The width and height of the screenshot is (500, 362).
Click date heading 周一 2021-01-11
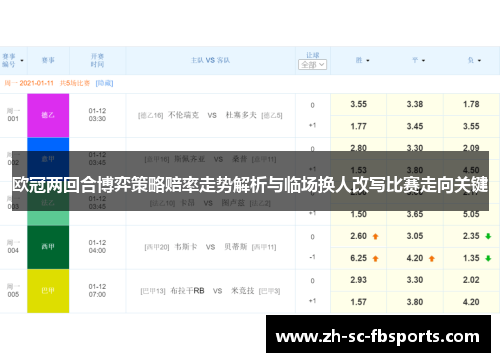tap(29, 83)
